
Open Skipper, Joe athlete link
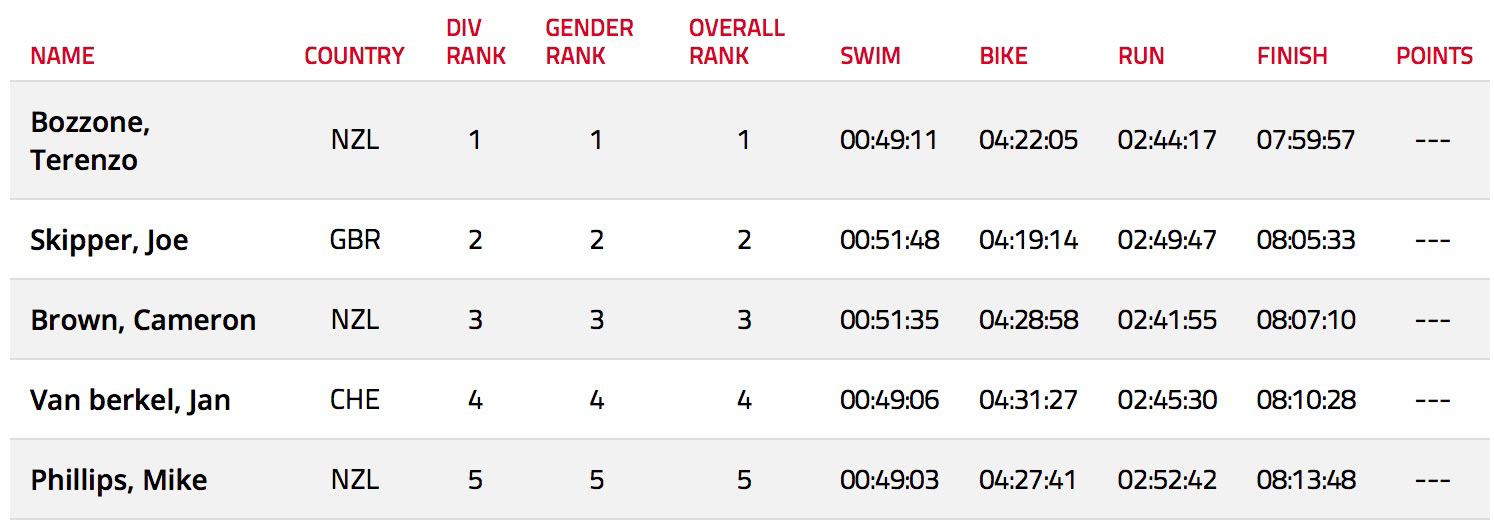[109, 241]
